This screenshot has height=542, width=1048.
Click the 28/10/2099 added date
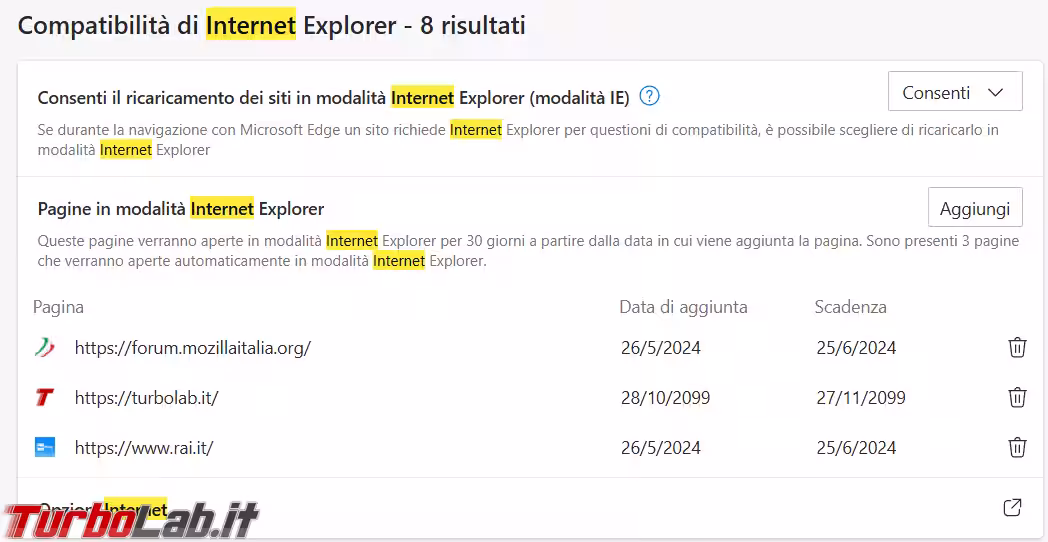[665, 398]
